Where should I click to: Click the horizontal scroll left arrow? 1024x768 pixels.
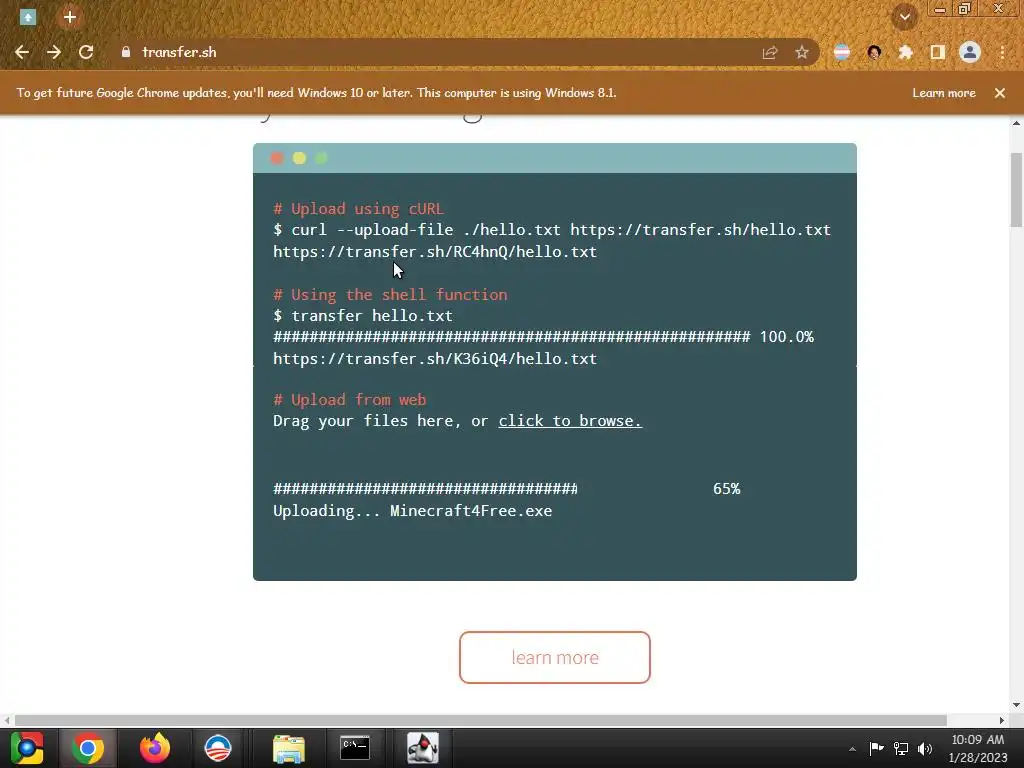(7, 720)
